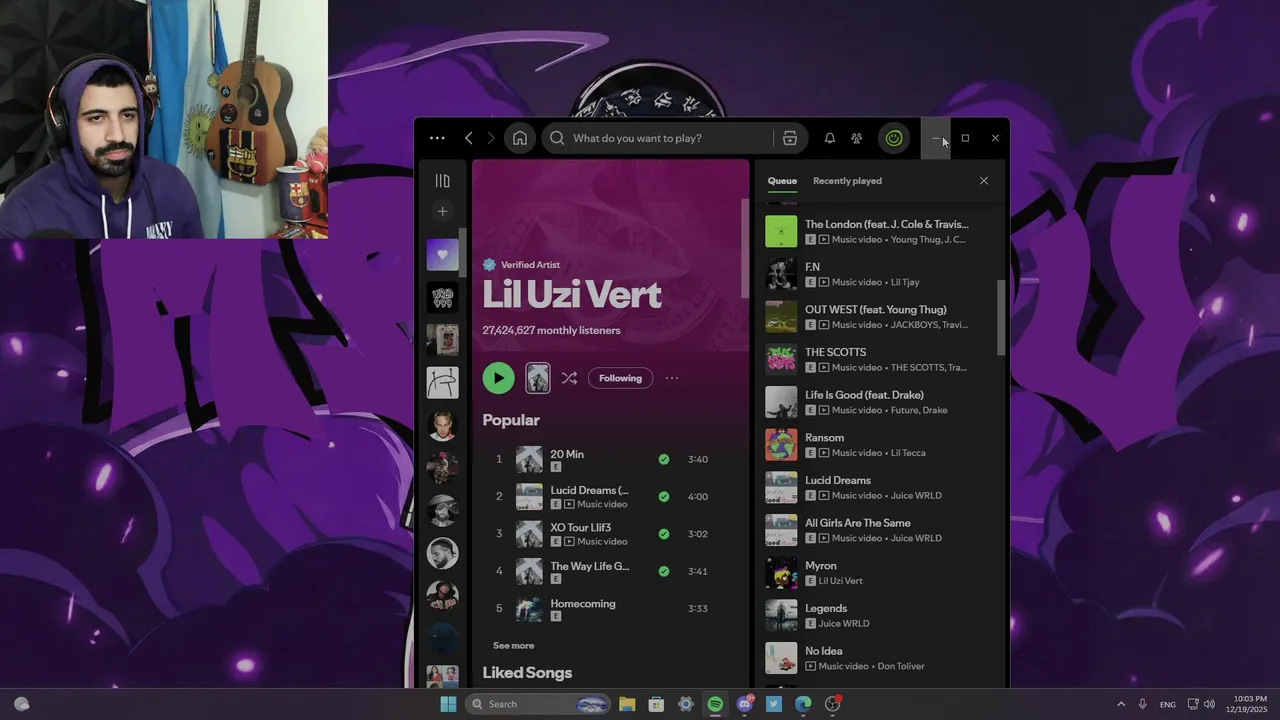Play Lil Uzi Vert with the green play button
1280x720 pixels.
(498, 378)
